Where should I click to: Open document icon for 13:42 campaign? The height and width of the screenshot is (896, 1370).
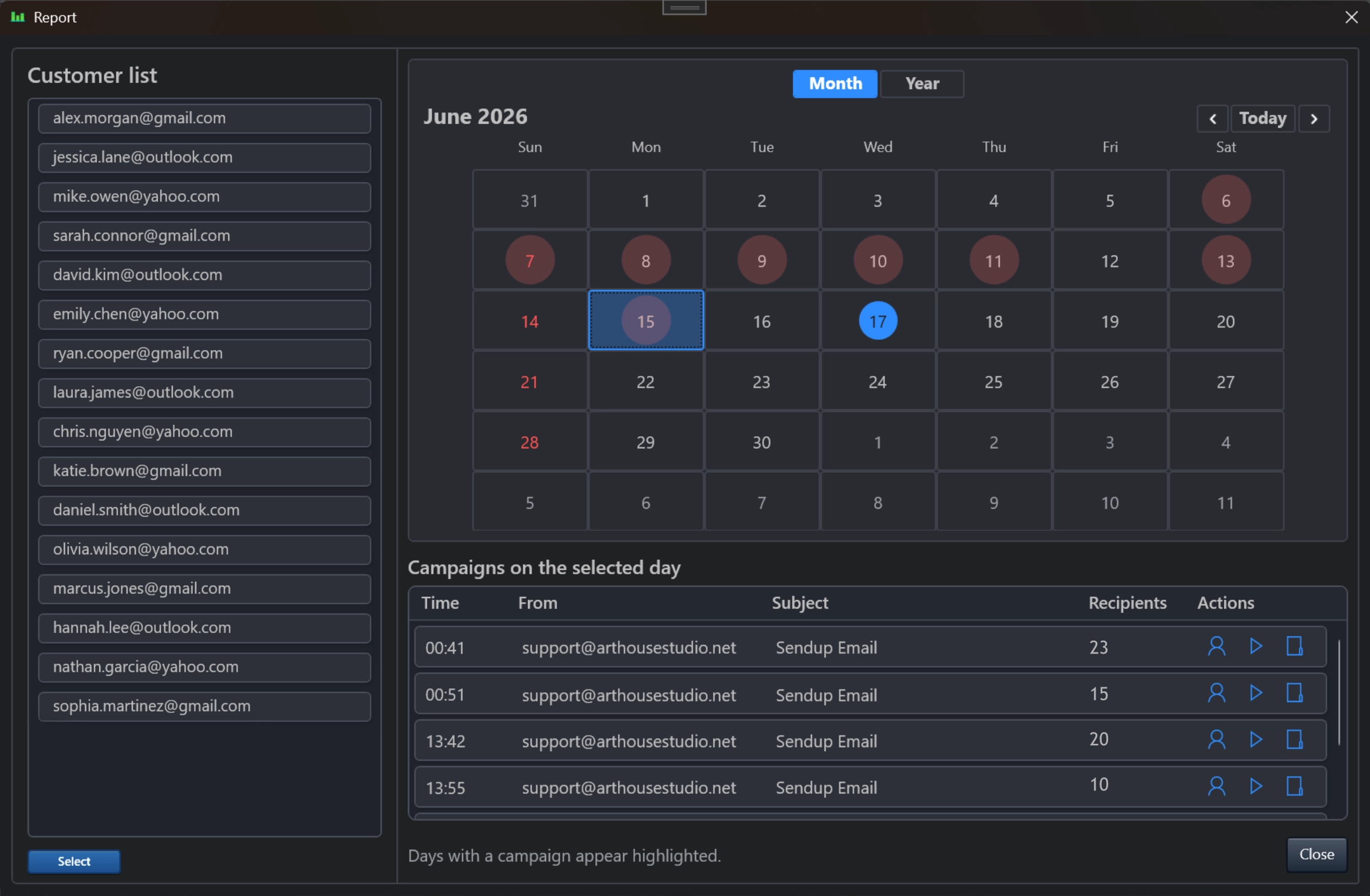[1295, 740]
